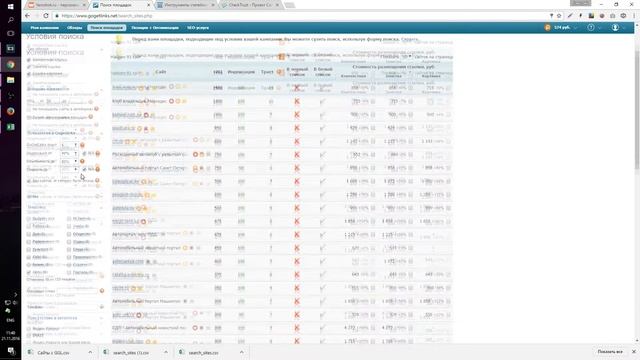This screenshot has height=360, width=640.
Task: Click the help icon beside GoGetLinks trust
Action: tap(82, 145)
